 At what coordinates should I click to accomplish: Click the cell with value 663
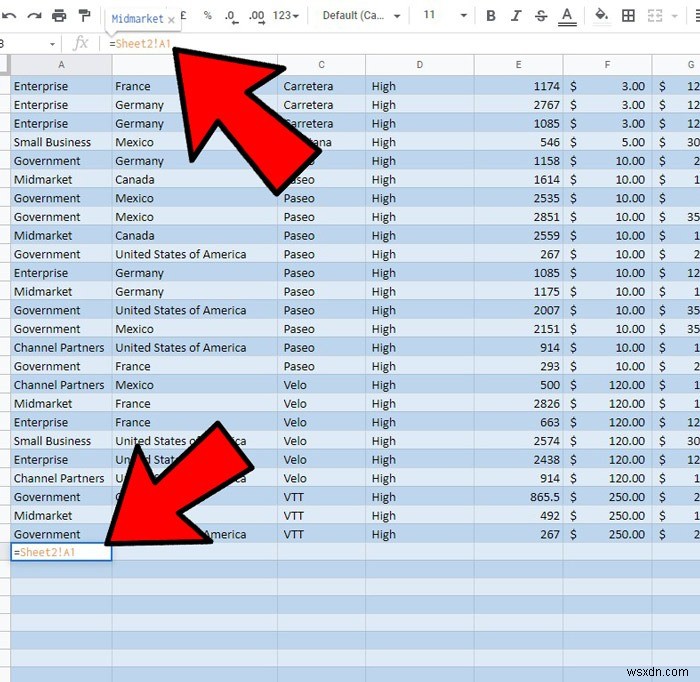[x=518, y=422]
